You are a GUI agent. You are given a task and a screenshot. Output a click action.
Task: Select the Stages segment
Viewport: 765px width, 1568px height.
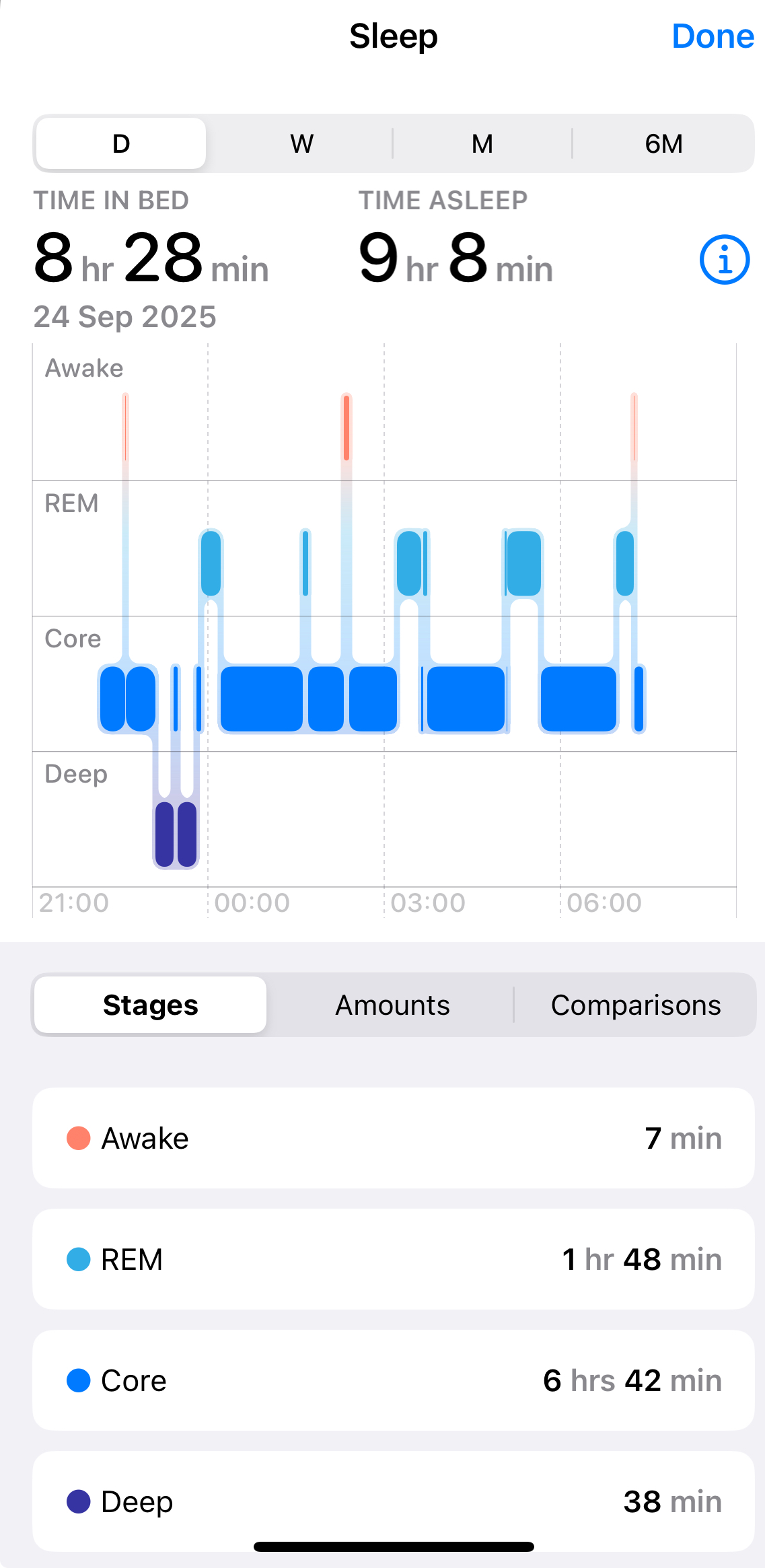(151, 1005)
